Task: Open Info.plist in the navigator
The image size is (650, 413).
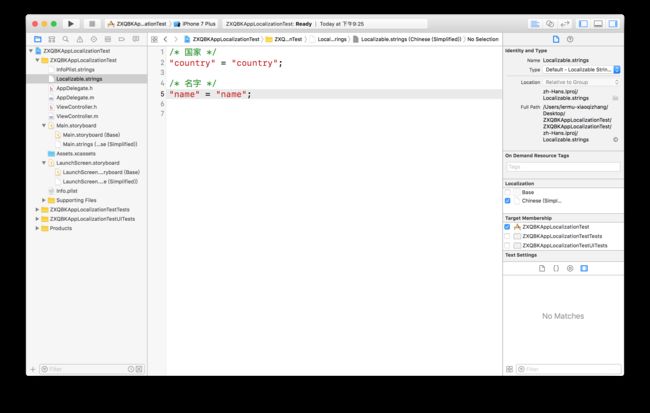Action: pyautogui.click(x=67, y=191)
